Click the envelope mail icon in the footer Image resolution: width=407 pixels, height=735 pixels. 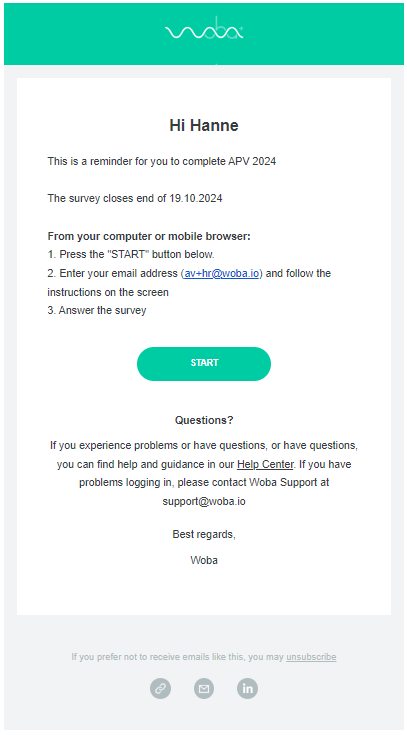point(204,688)
